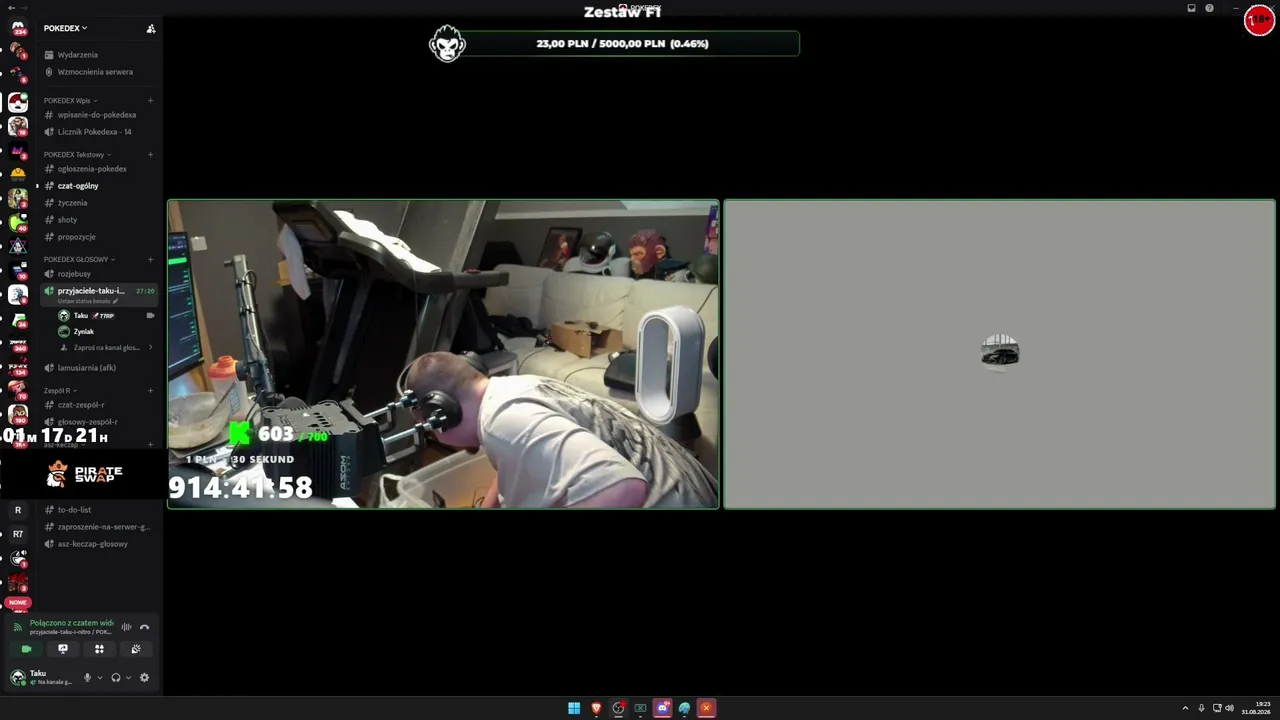Mute microphone in user panel
Image resolution: width=1280 pixels, height=720 pixels.
pos(87,678)
